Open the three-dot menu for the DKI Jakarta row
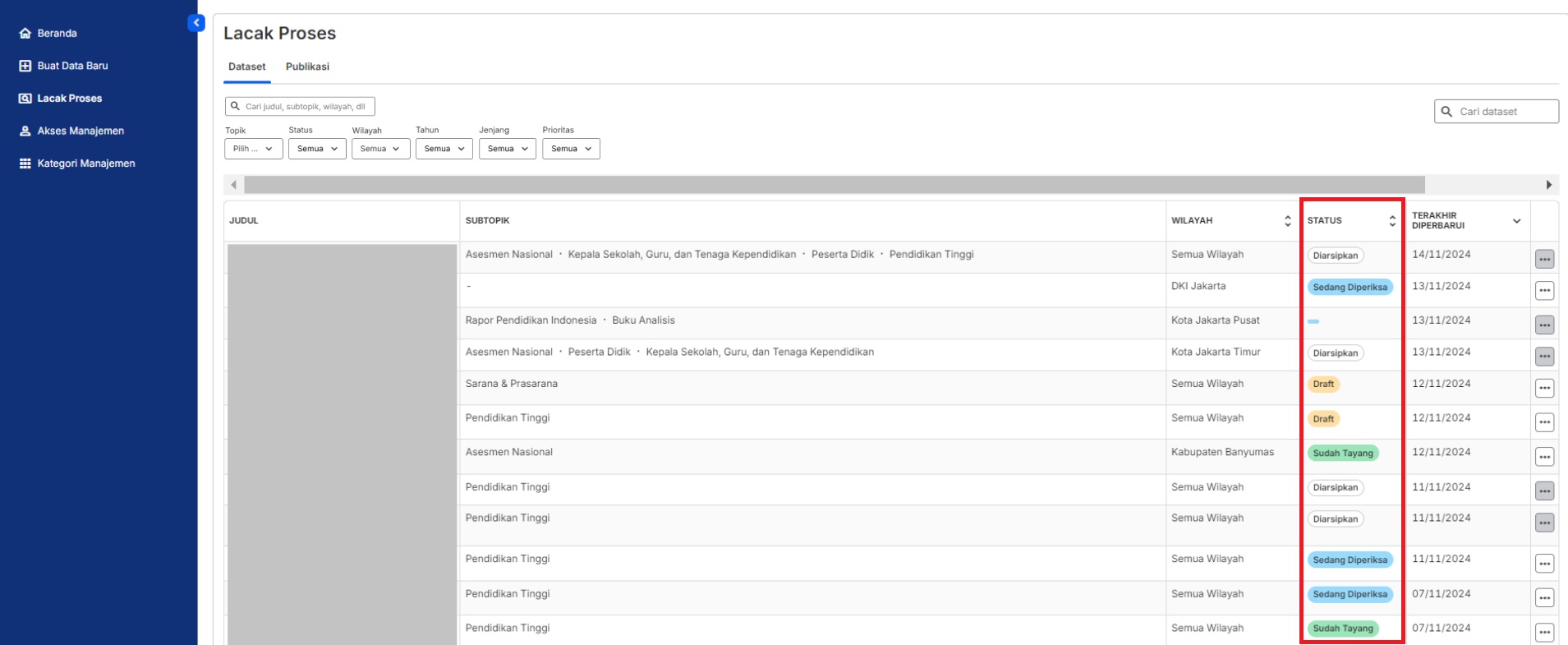 [1544, 290]
